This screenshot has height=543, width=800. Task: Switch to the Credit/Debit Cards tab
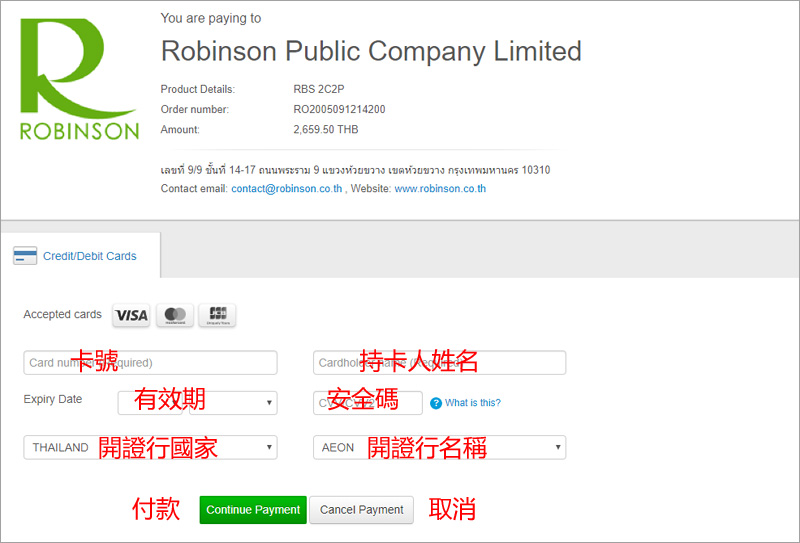click(89, 256)
